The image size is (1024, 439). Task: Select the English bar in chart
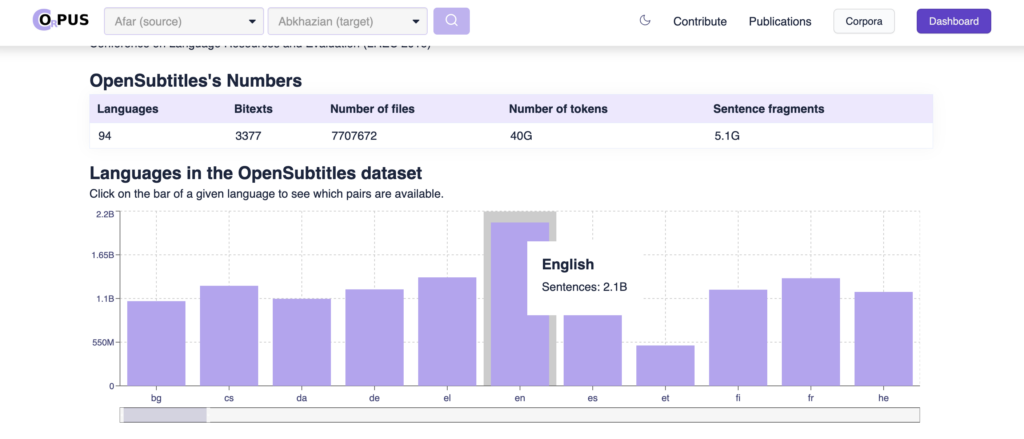[510, 300]
